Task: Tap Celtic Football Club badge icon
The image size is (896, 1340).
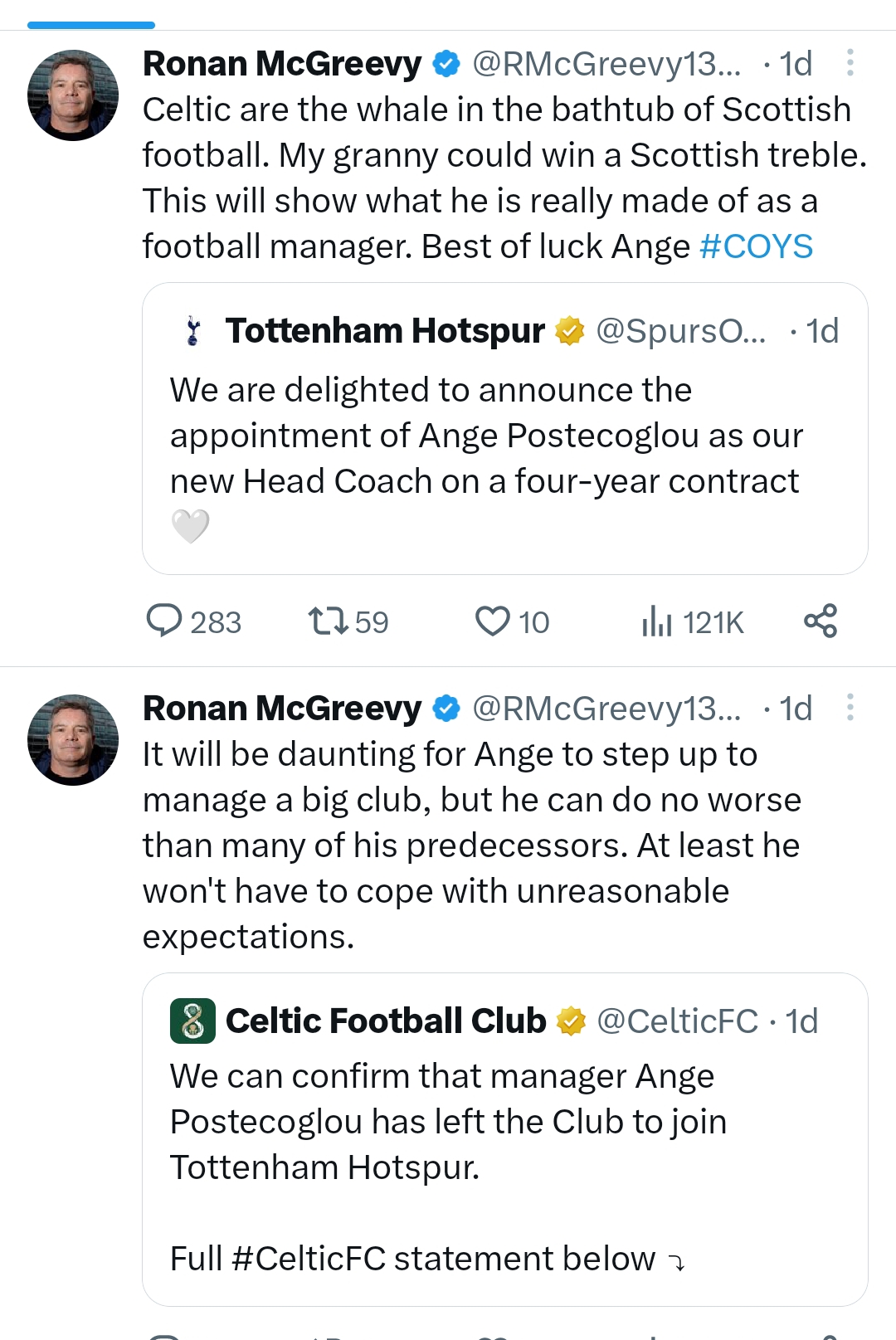Action: [192, 1021]
